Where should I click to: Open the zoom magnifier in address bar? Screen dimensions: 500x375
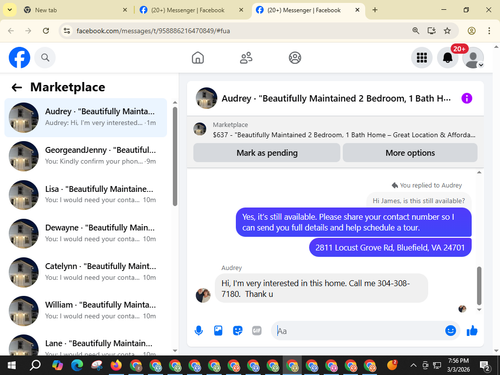click(415, 31)
